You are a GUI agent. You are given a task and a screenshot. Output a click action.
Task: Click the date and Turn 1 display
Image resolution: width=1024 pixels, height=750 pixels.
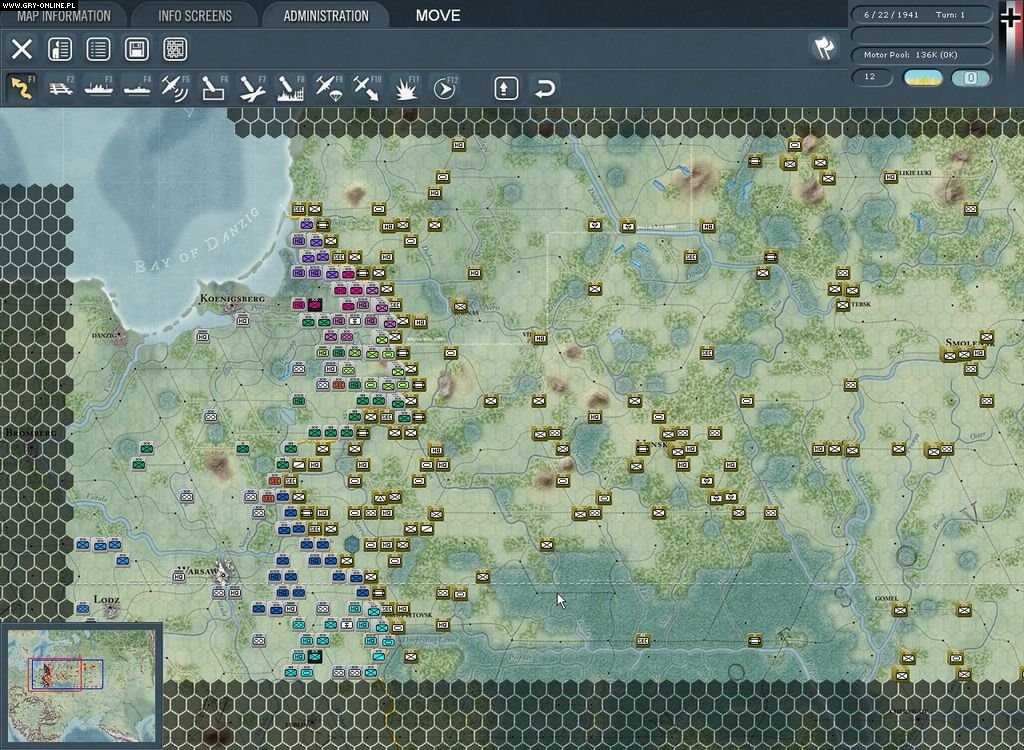921,15
